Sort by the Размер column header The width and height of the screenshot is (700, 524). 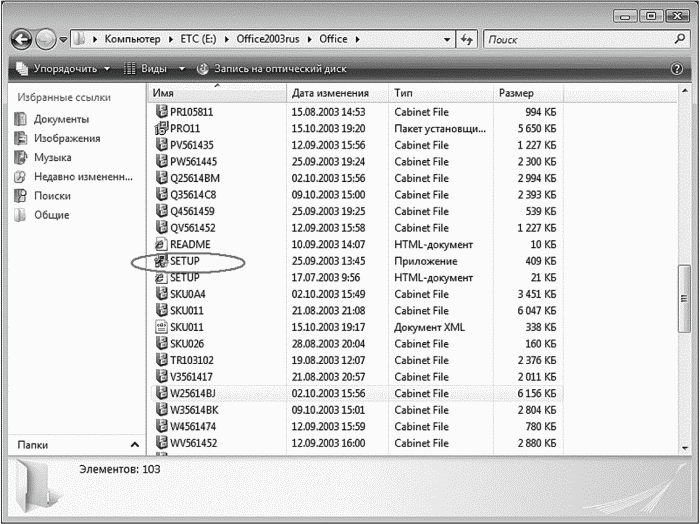point(529,93)
